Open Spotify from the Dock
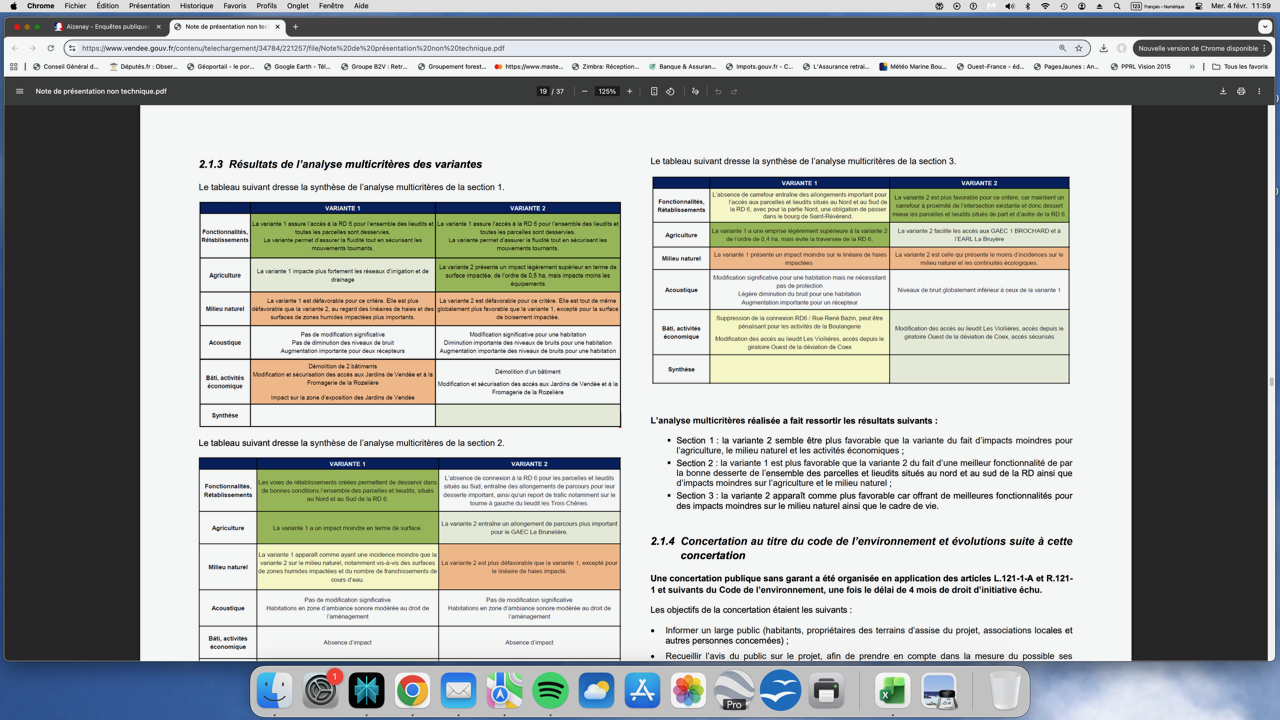The width and height of the screenshot is (1280, 720). [550, 691]
